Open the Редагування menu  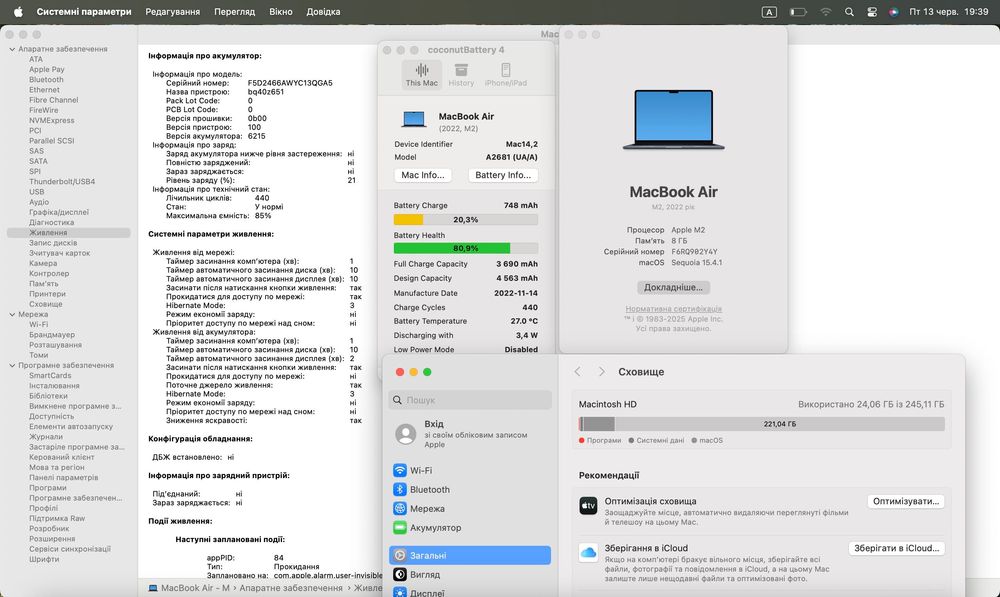(172, 11)
